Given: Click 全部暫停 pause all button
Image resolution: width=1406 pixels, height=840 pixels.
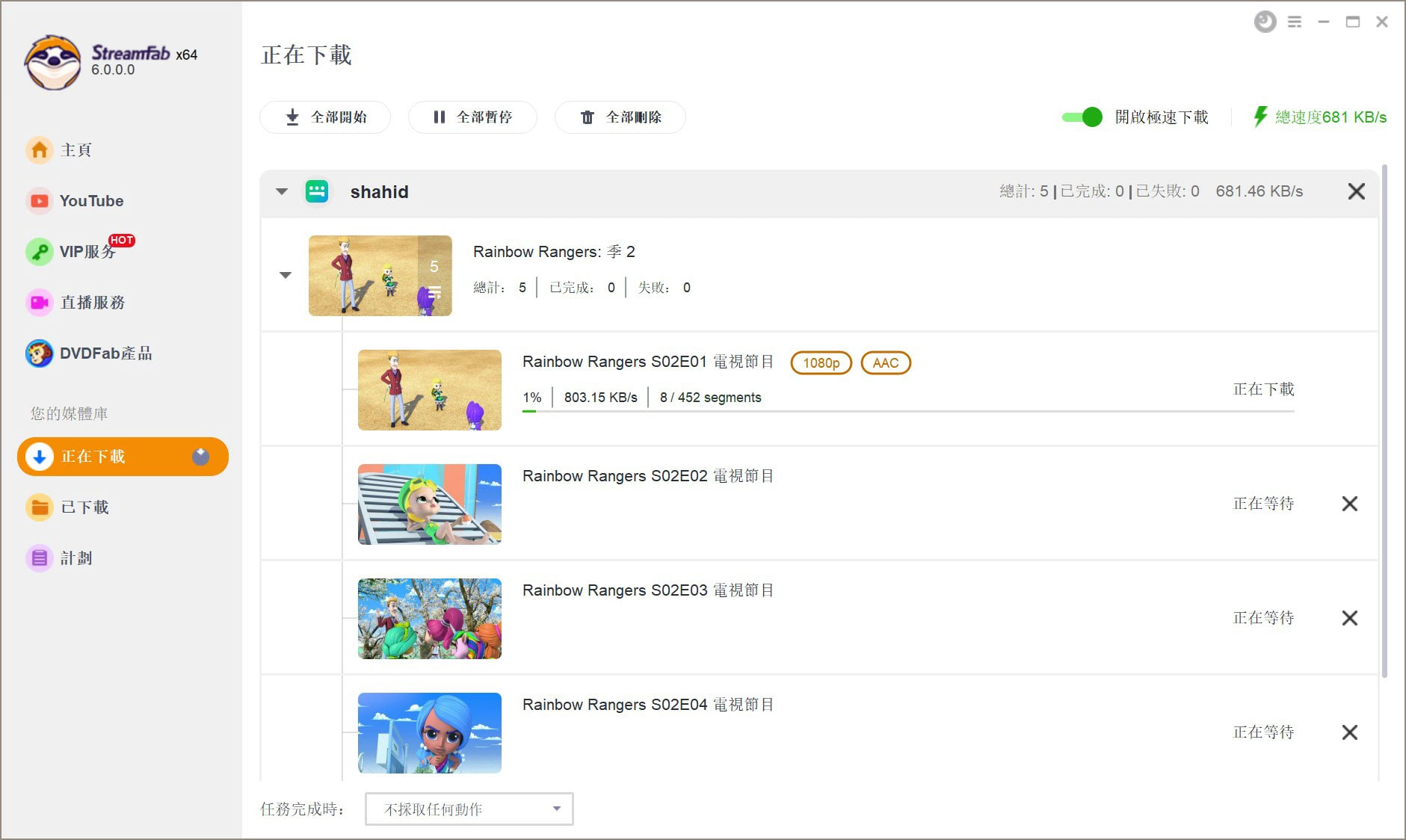Looking at the screenshot, I should tap(472, 117).
